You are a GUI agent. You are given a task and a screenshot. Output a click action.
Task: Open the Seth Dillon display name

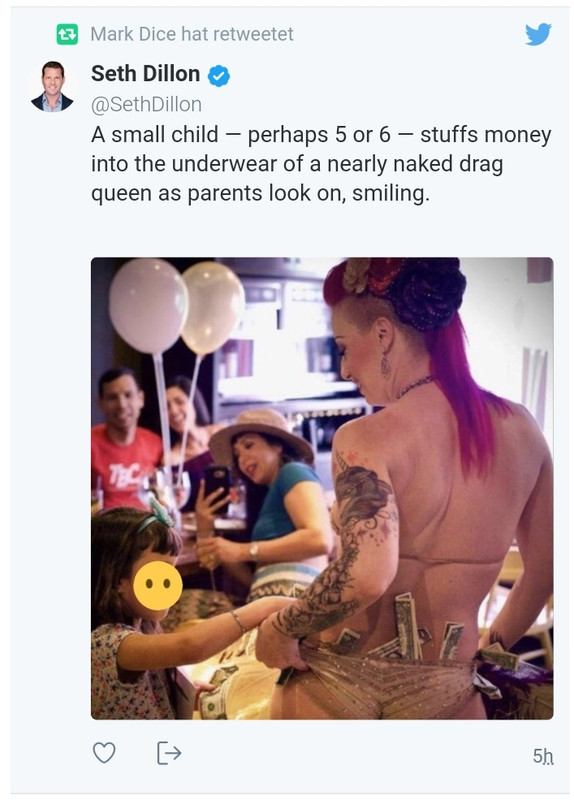(145, 73)
